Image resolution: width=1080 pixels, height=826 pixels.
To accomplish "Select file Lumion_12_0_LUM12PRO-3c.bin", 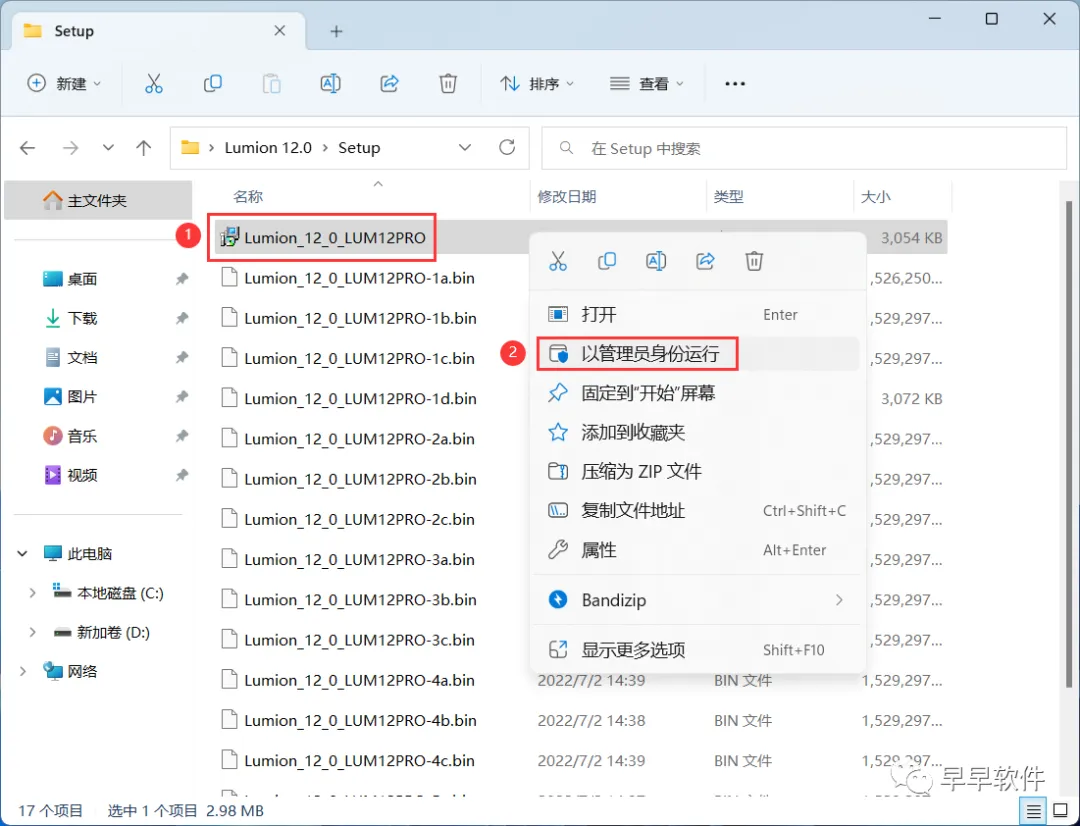I will point(348,640).
